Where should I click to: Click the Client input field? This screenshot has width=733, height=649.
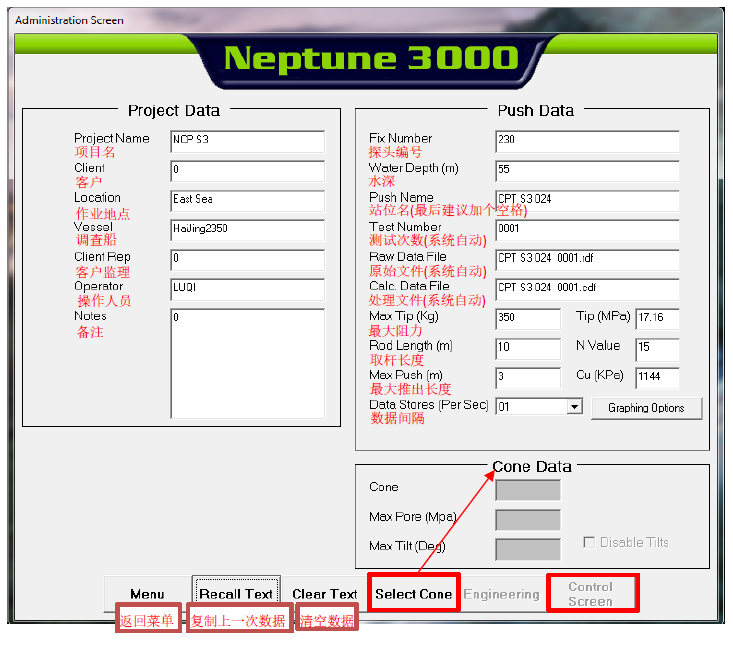point(247,171)
